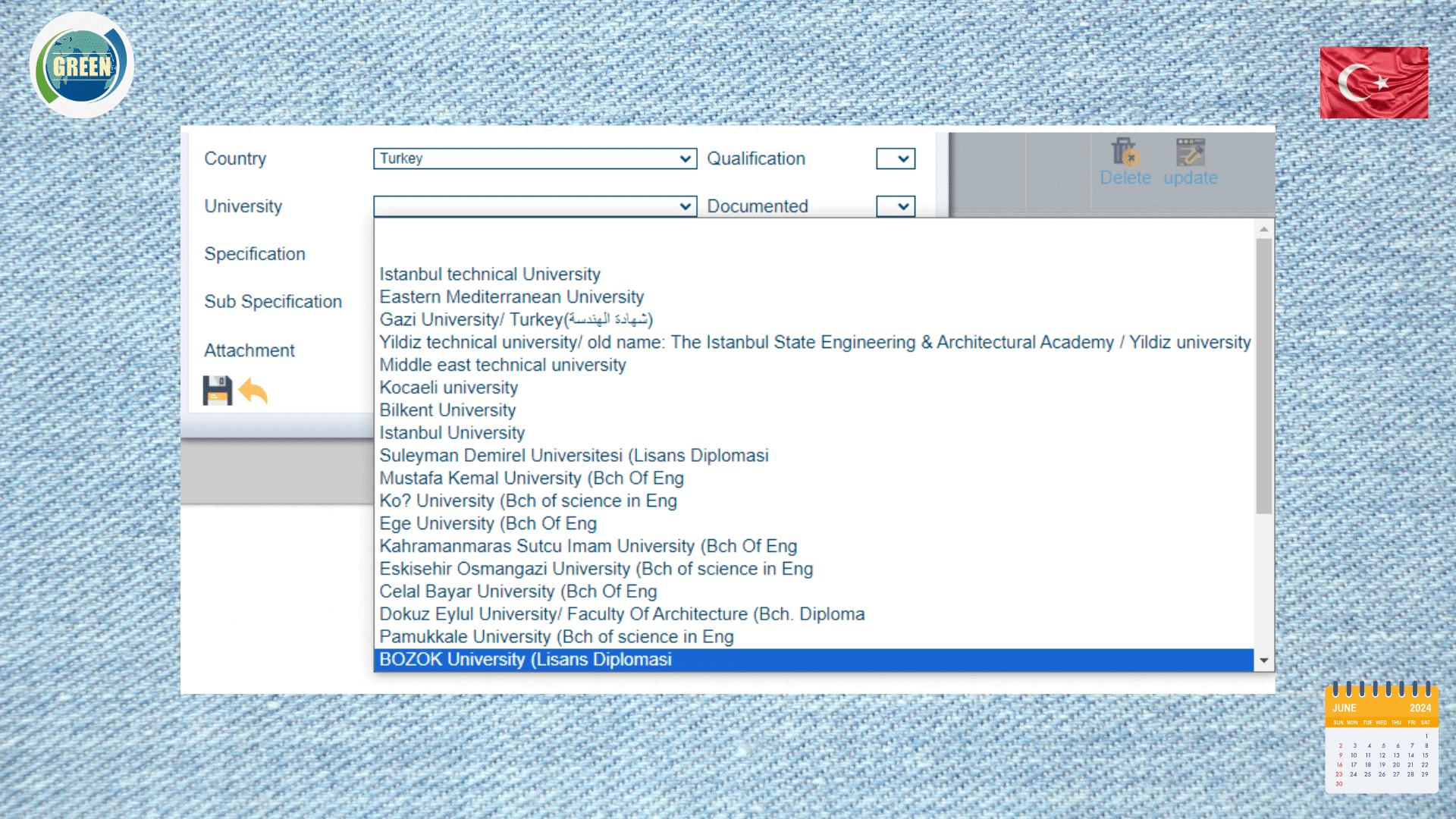Image resolution: width=1456 pixels, height=819 pixels.
Task: Click the orange undo arrow icon
Action: 253,391
